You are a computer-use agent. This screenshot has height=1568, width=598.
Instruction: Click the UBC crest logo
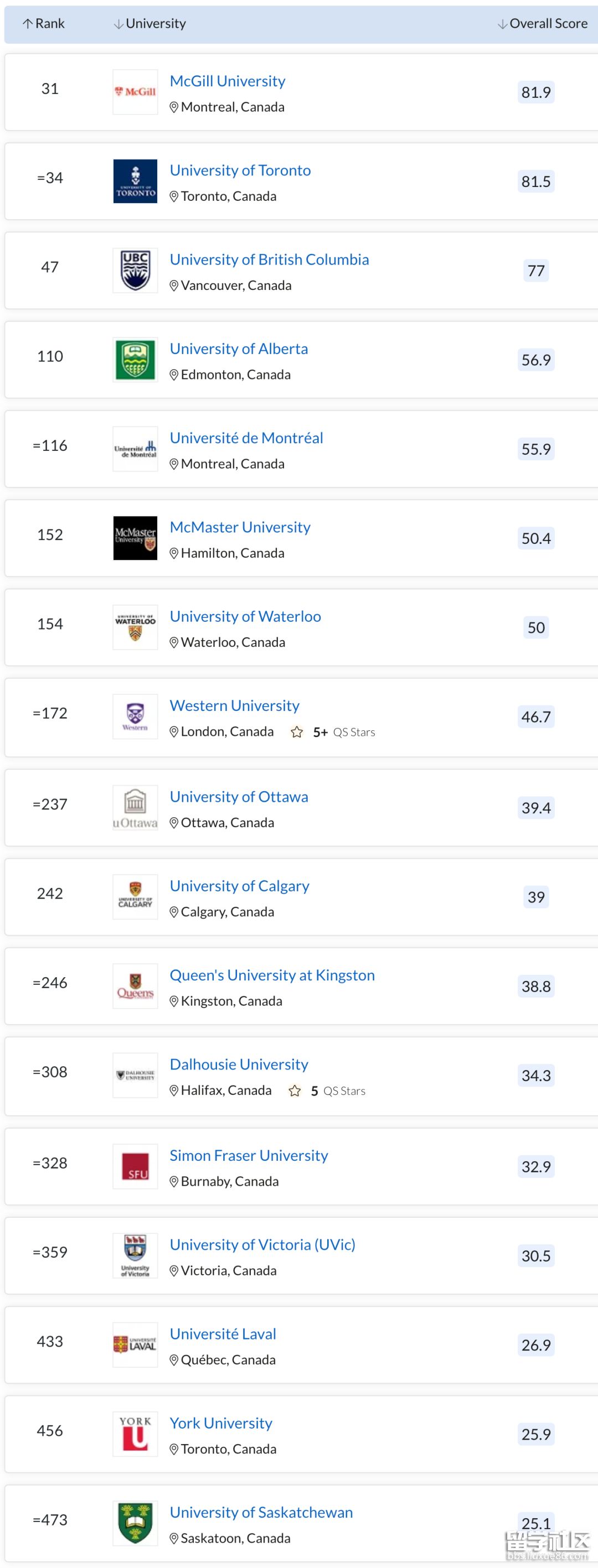135,270
